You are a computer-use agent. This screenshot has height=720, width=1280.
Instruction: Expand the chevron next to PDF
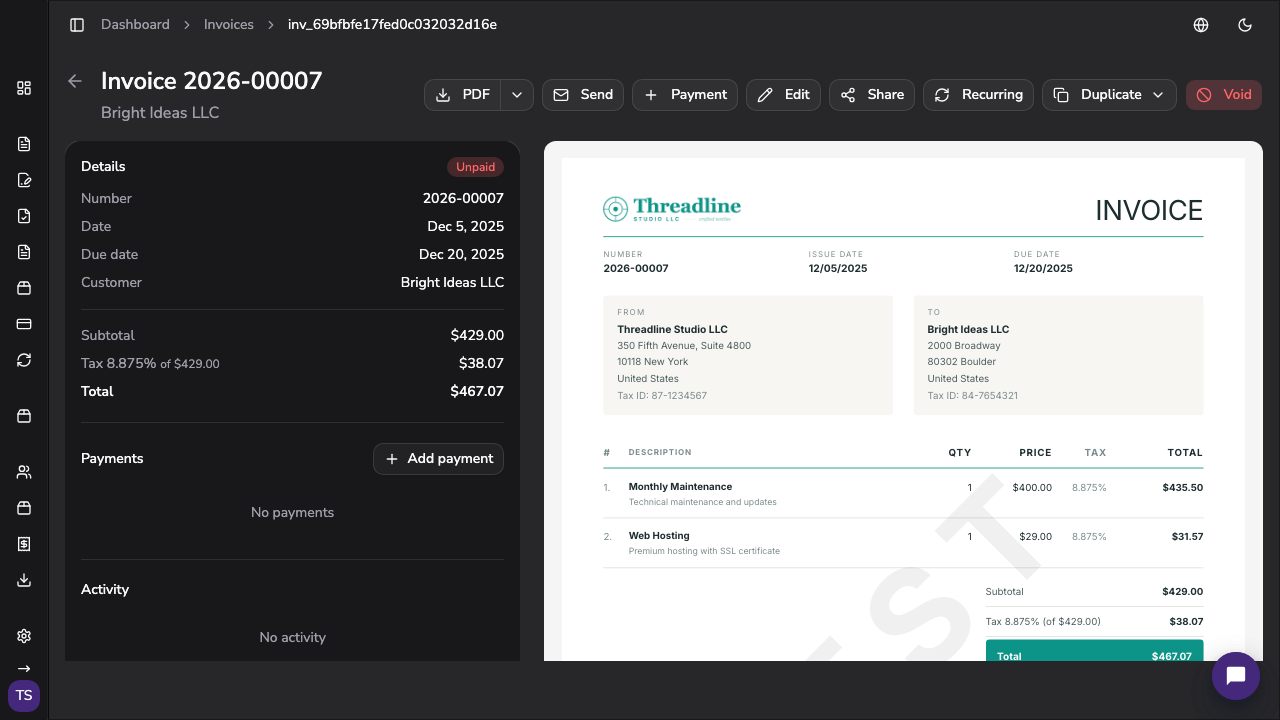517,95
